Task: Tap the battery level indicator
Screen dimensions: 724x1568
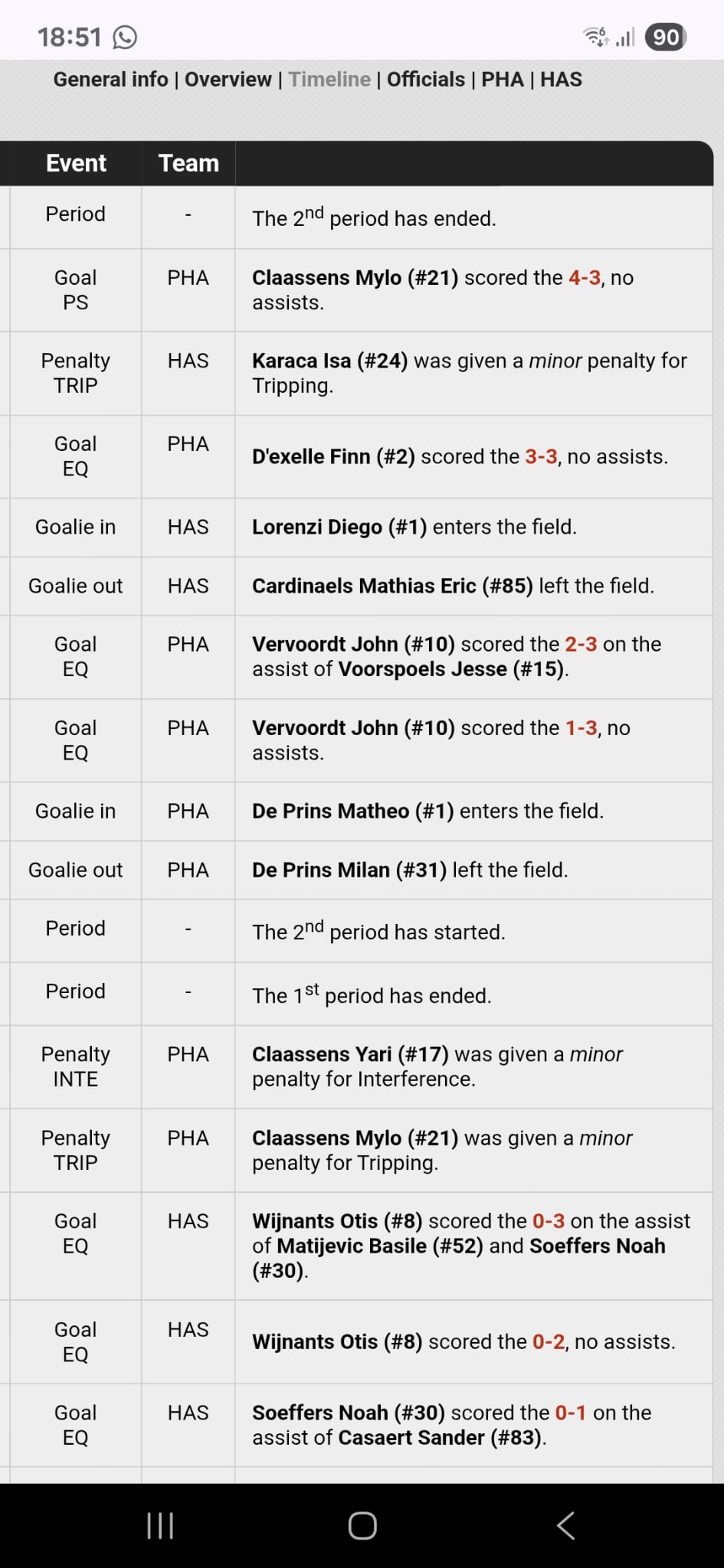Action: point(666,37)
